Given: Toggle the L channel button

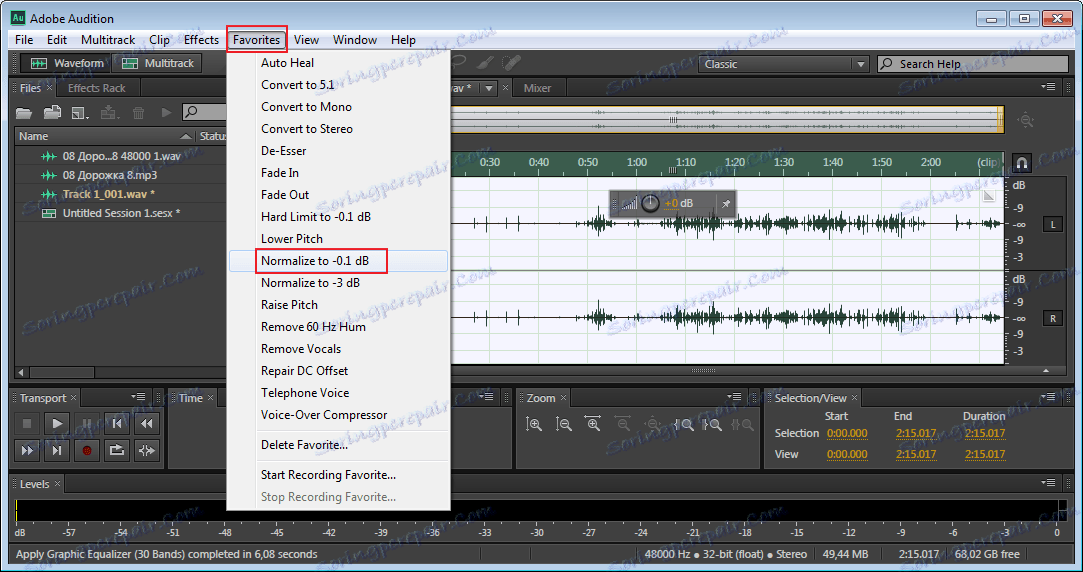Looking at the screenshot, I should pyautogui.click(x=1053, y=225).
